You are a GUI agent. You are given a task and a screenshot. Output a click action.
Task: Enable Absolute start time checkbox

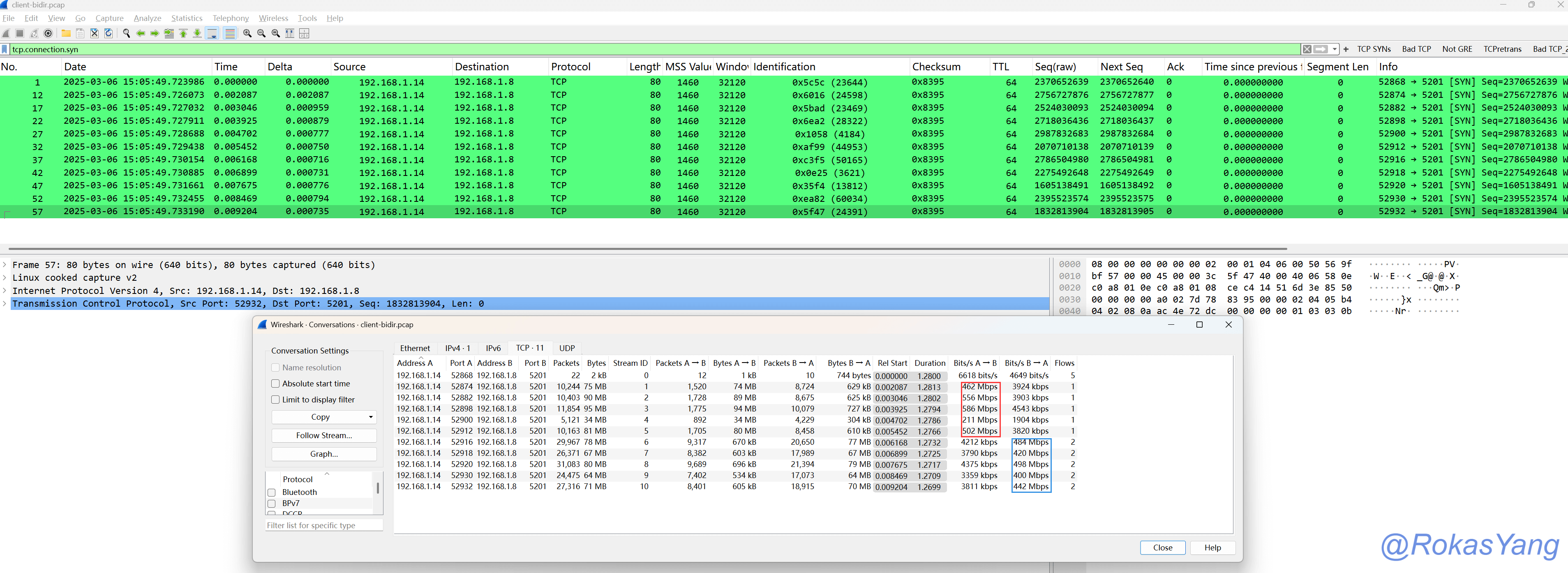pos(276,384)
